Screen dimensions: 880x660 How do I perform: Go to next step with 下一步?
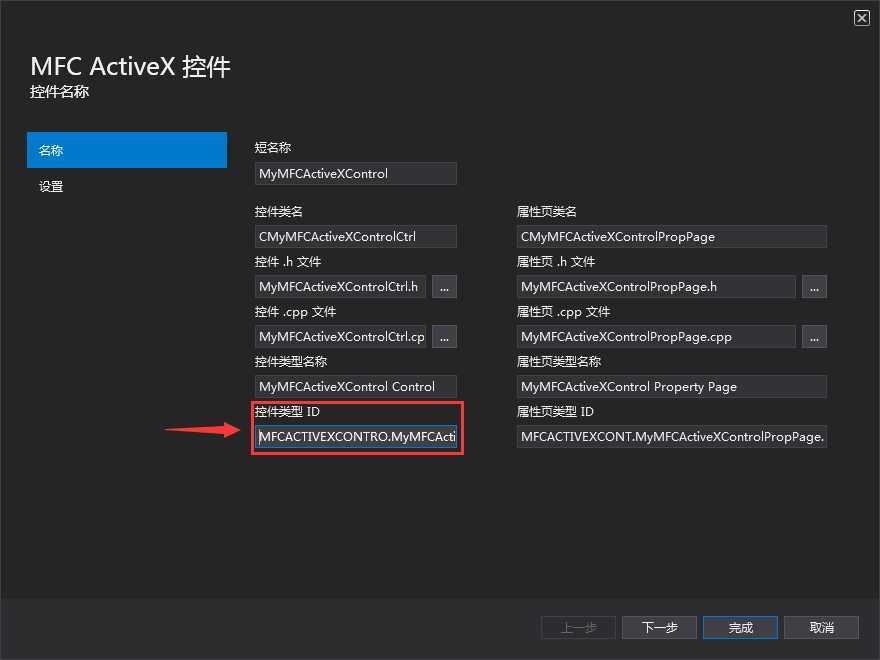(659, 627)
